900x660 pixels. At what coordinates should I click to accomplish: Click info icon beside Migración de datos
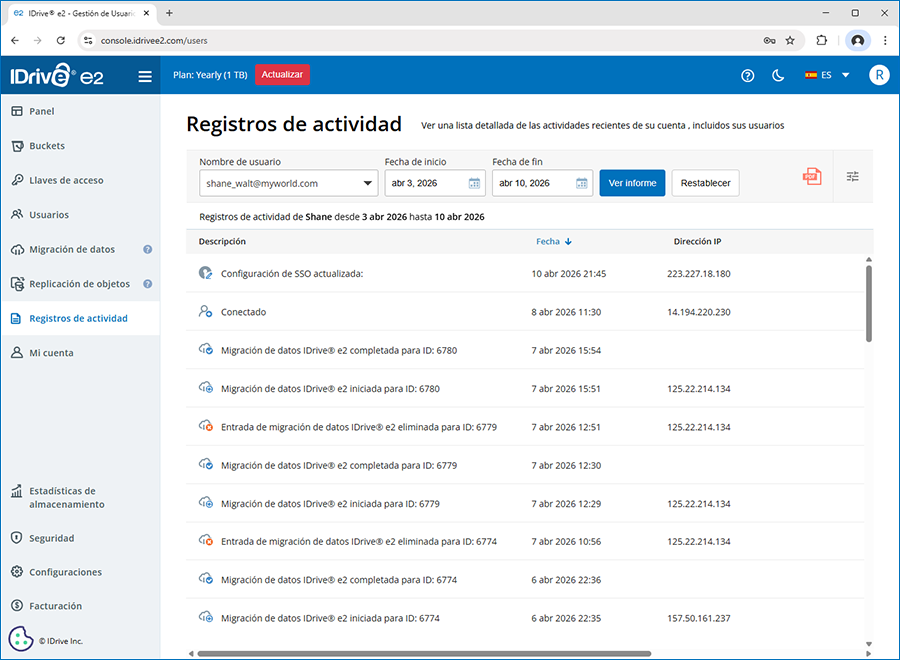pos(148,250)
